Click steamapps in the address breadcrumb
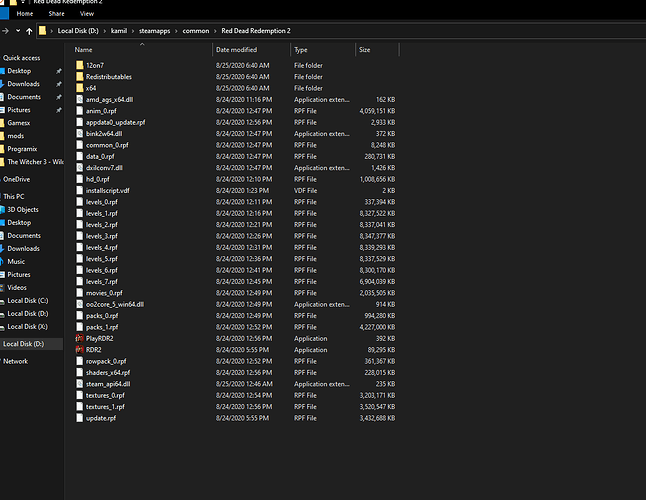The width and height of the screenshot is (646, 500). 154,31
